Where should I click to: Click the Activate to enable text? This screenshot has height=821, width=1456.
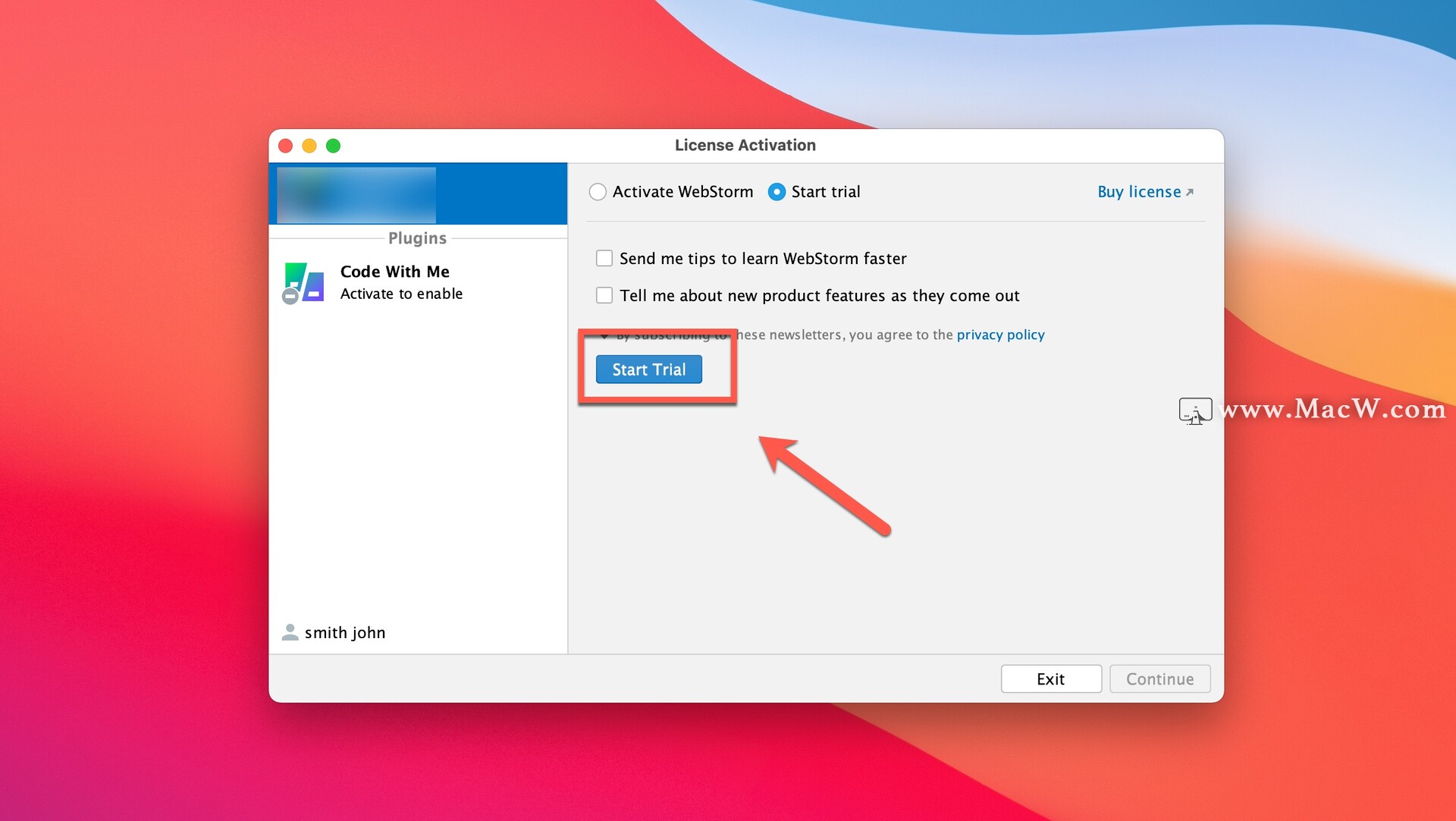coord(401,294)
